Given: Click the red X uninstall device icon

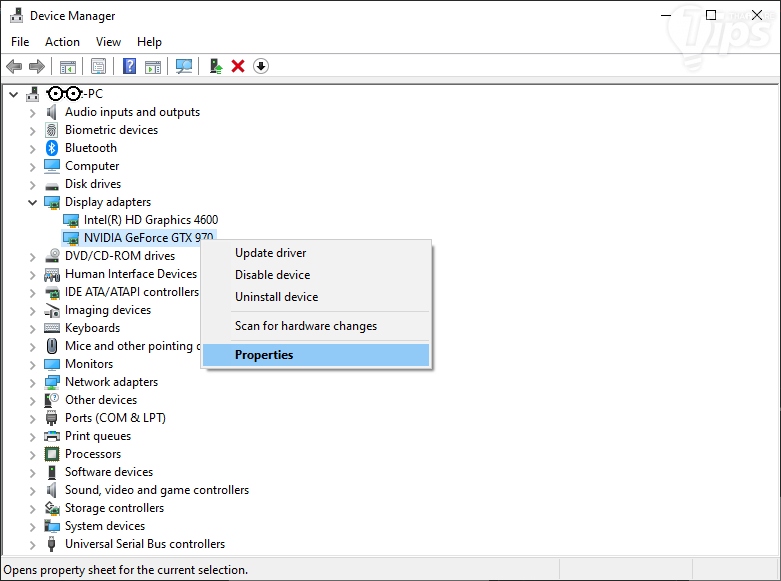Looking at the screenshot, I should tap(238, 66).
